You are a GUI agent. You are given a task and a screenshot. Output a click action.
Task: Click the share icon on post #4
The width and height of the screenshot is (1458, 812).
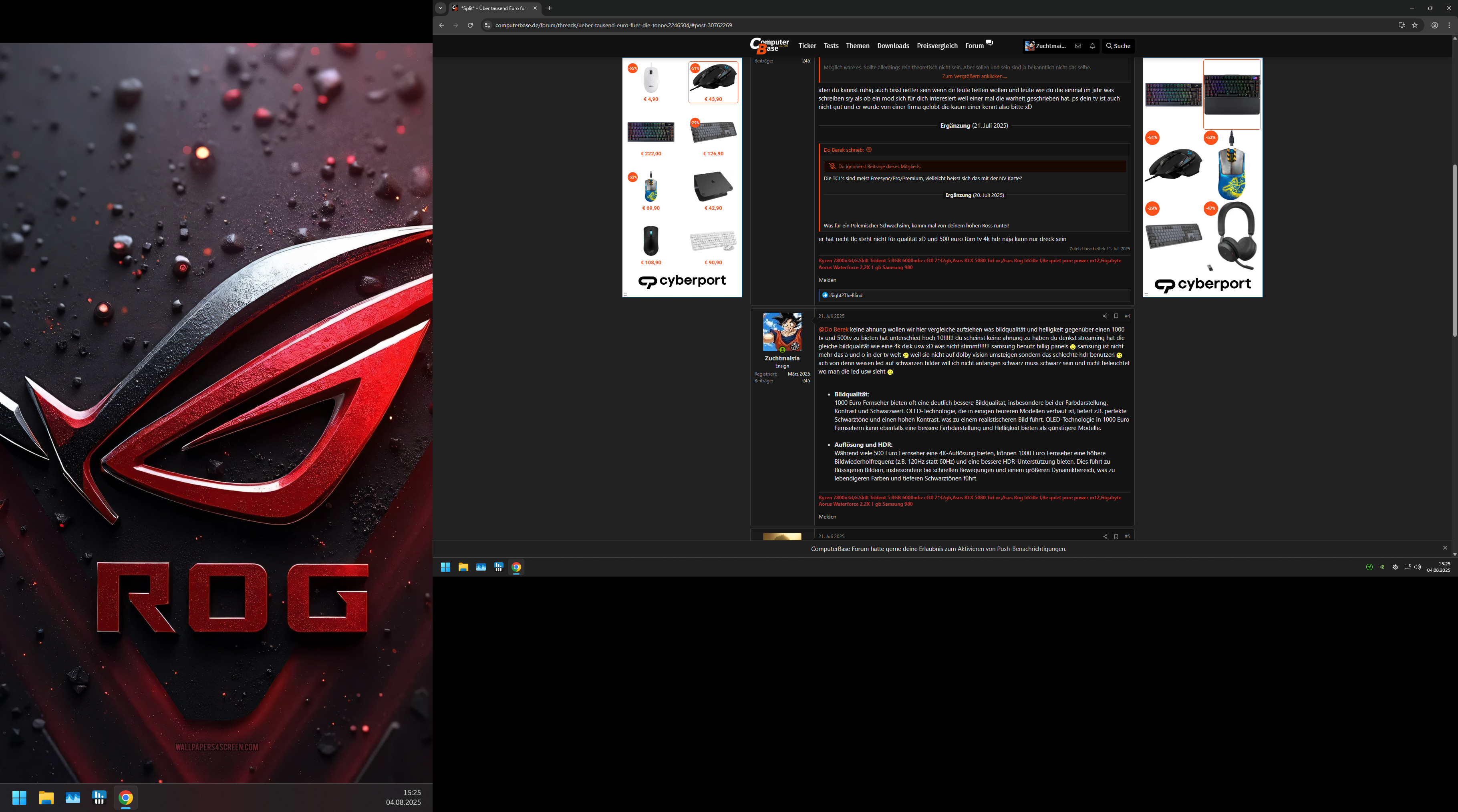pos(1105,316)
